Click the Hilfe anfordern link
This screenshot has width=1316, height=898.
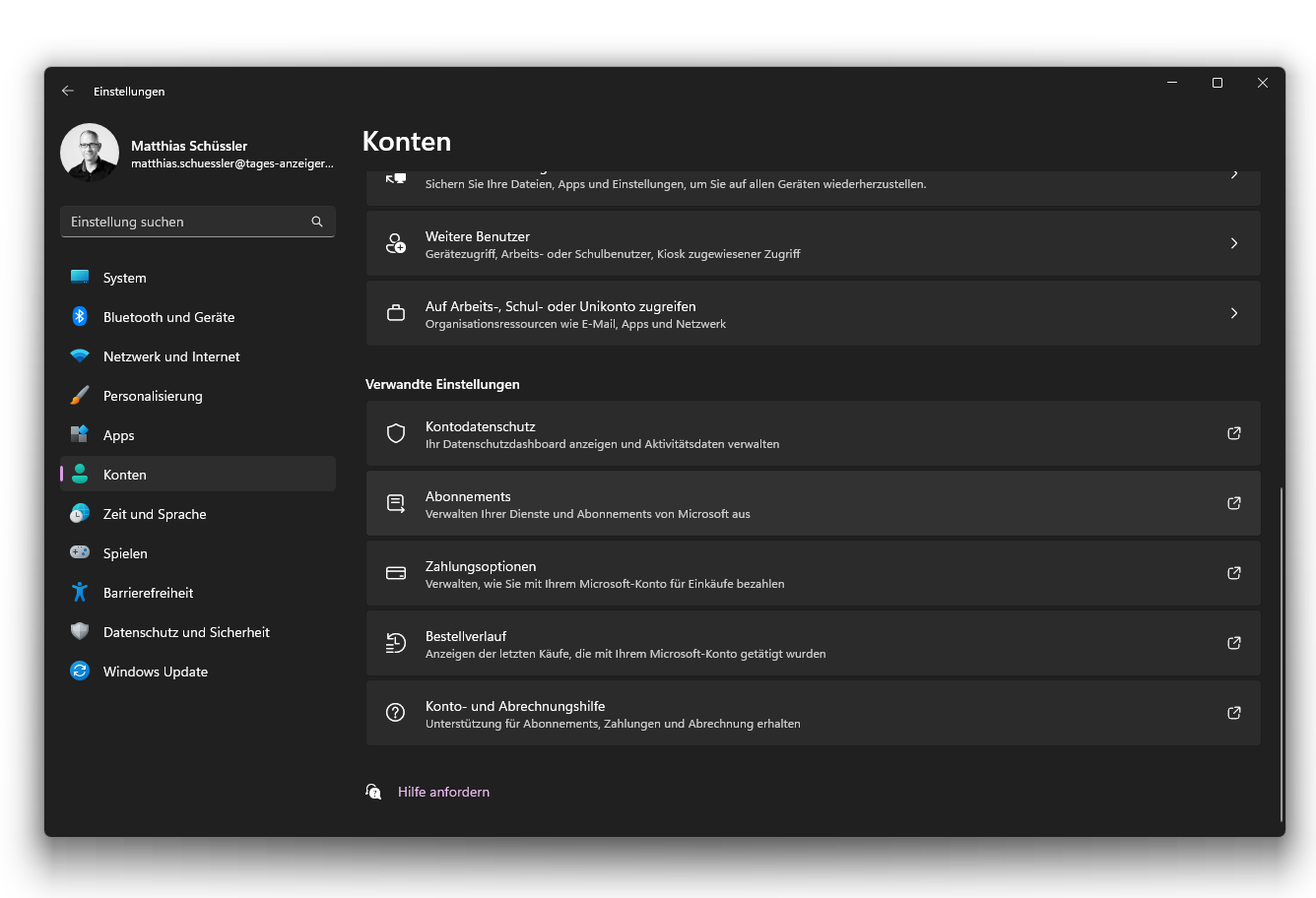443,792
